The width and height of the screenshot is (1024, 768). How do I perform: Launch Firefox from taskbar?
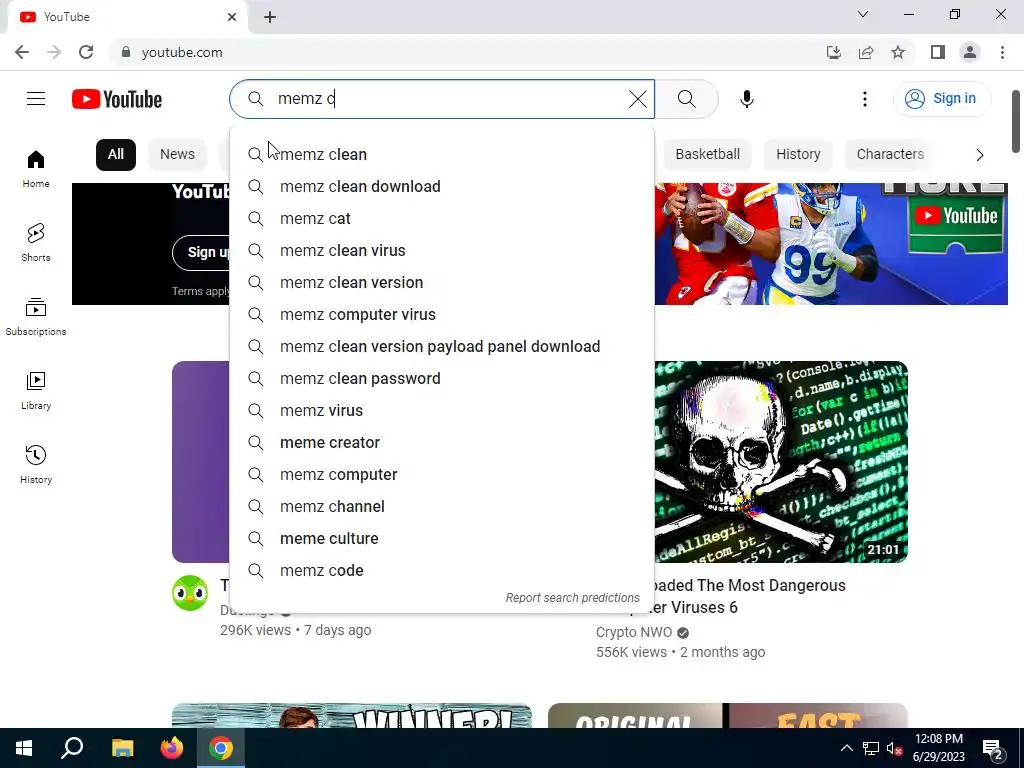pos(172,748)
